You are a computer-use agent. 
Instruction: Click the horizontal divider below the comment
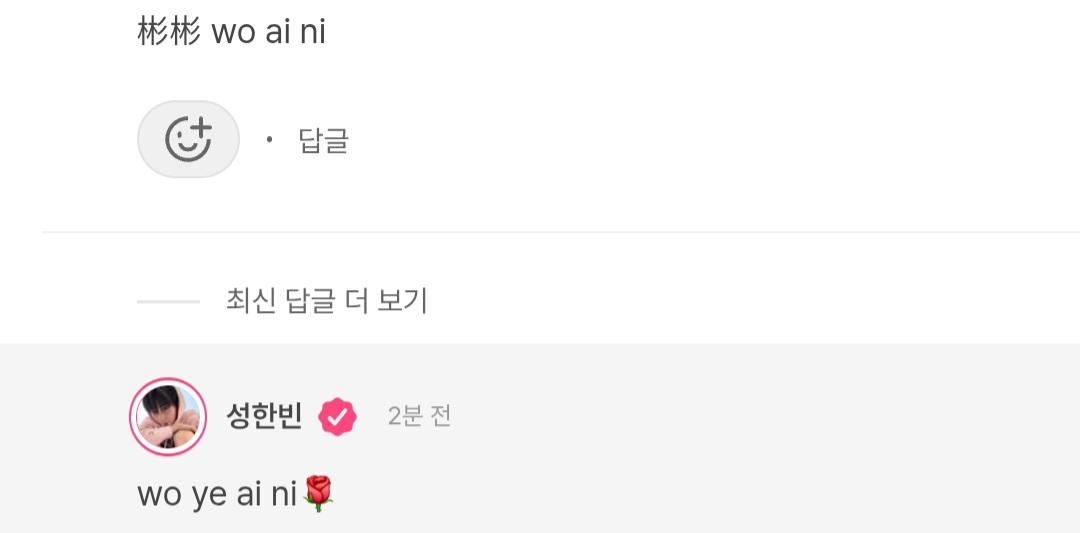tap(561, 232)
